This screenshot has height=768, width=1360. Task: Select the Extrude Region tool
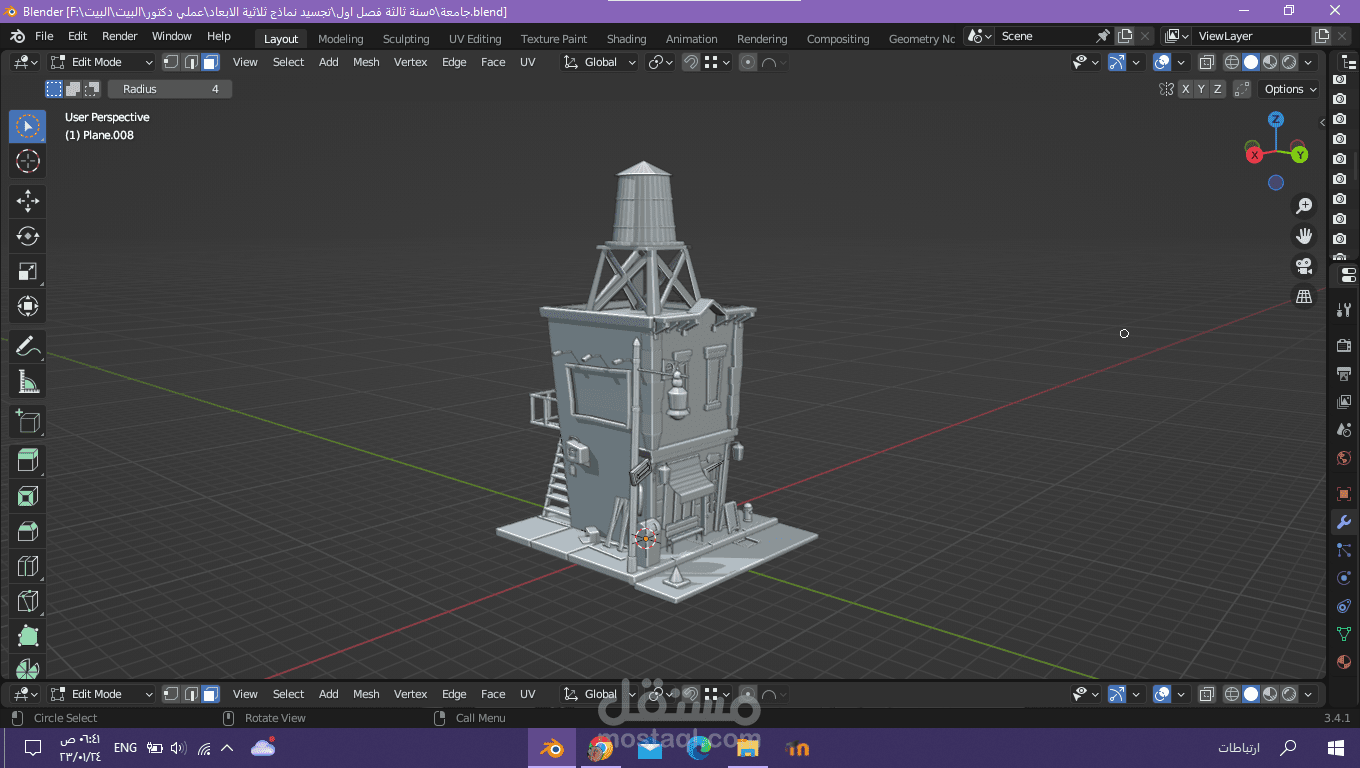point(27,460)
